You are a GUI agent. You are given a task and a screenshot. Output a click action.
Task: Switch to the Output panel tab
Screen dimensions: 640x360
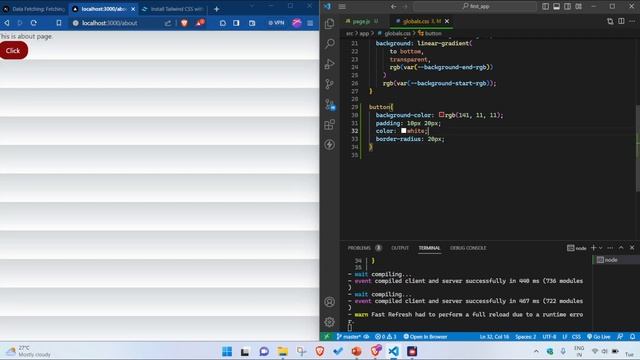click(400, 248)
